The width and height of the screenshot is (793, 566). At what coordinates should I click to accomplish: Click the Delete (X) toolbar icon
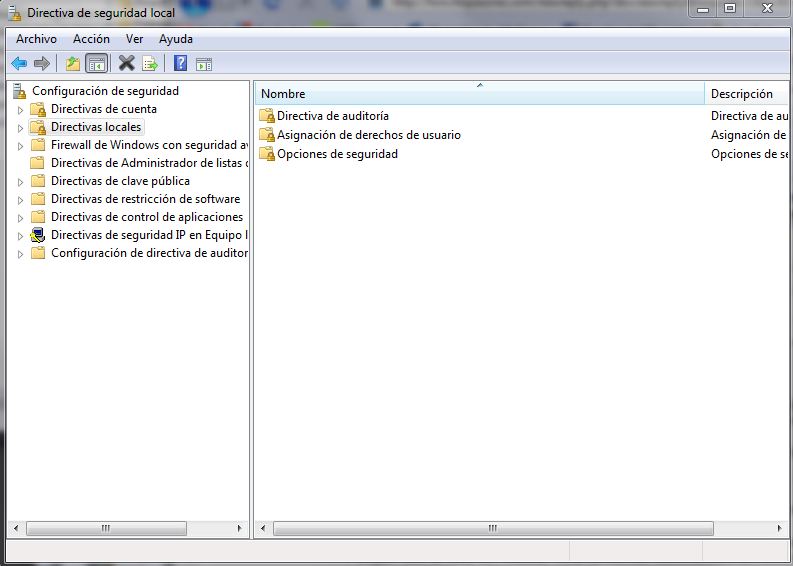(126, 64)
